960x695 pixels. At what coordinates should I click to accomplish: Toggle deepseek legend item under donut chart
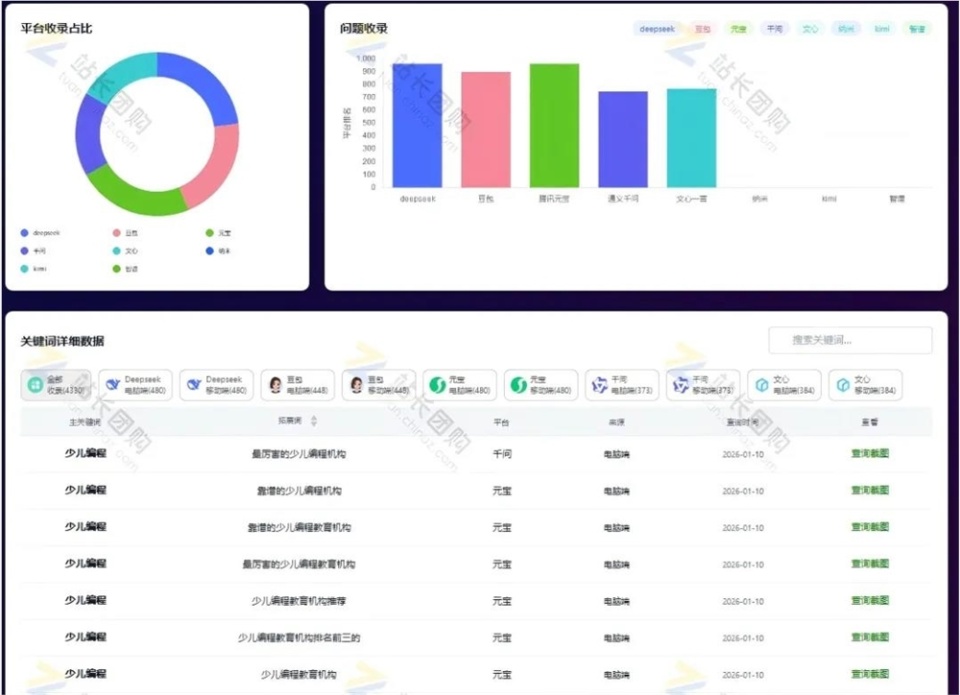pos(40,233)
